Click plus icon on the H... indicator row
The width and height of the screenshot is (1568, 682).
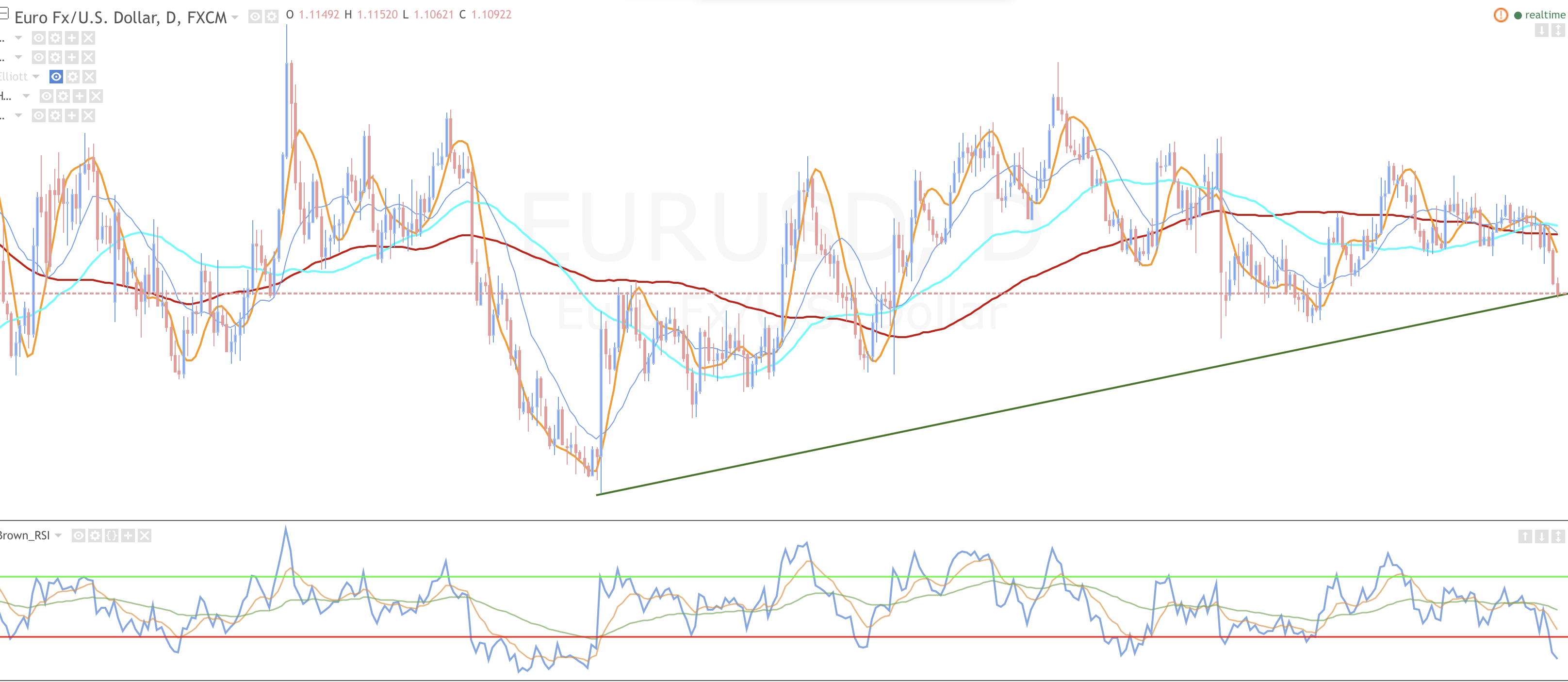pos(79,96)
